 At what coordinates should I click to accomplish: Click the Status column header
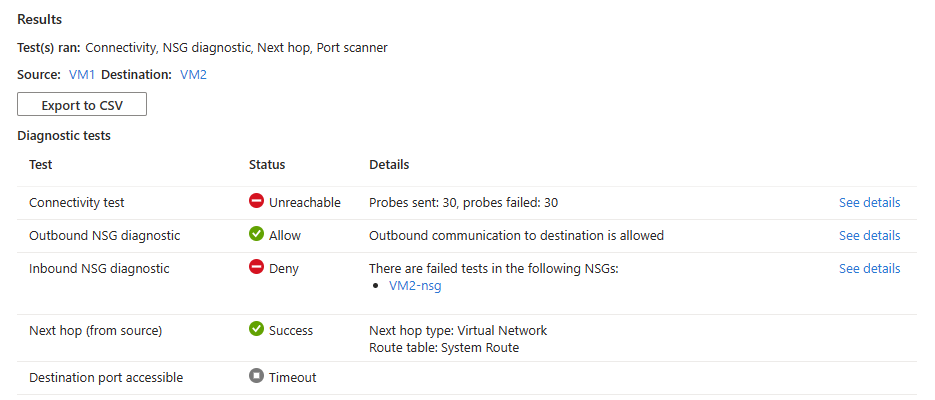point(267,164)
